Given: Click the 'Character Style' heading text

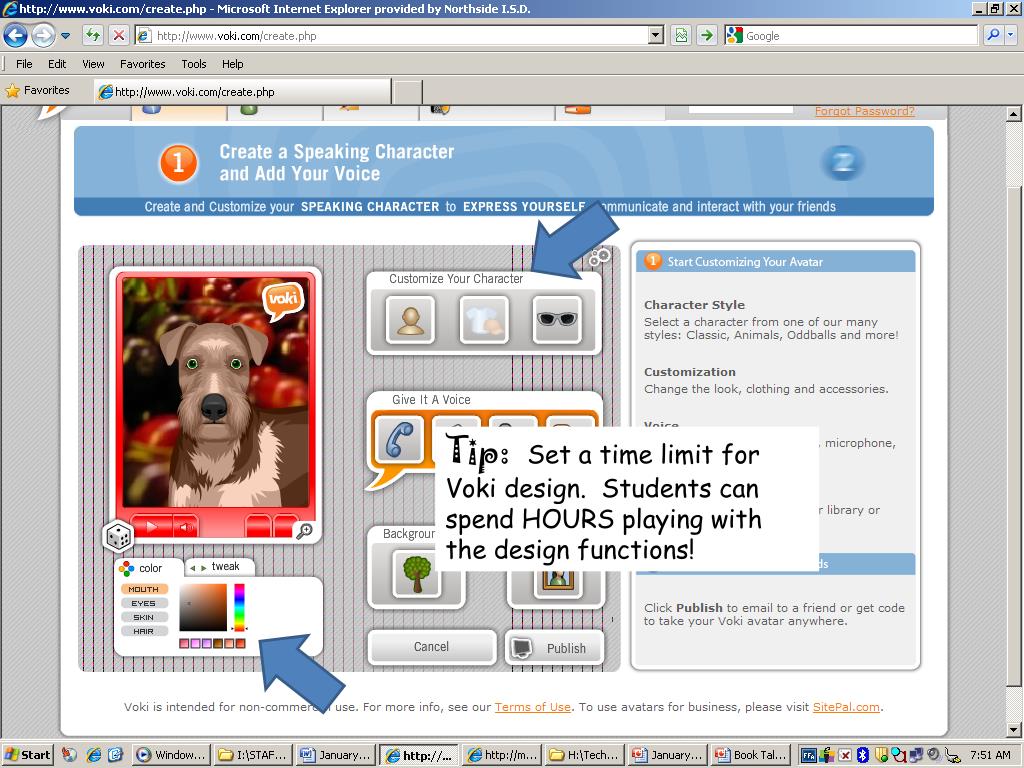Looking at the screenshot, I should (x=694, y=304).
